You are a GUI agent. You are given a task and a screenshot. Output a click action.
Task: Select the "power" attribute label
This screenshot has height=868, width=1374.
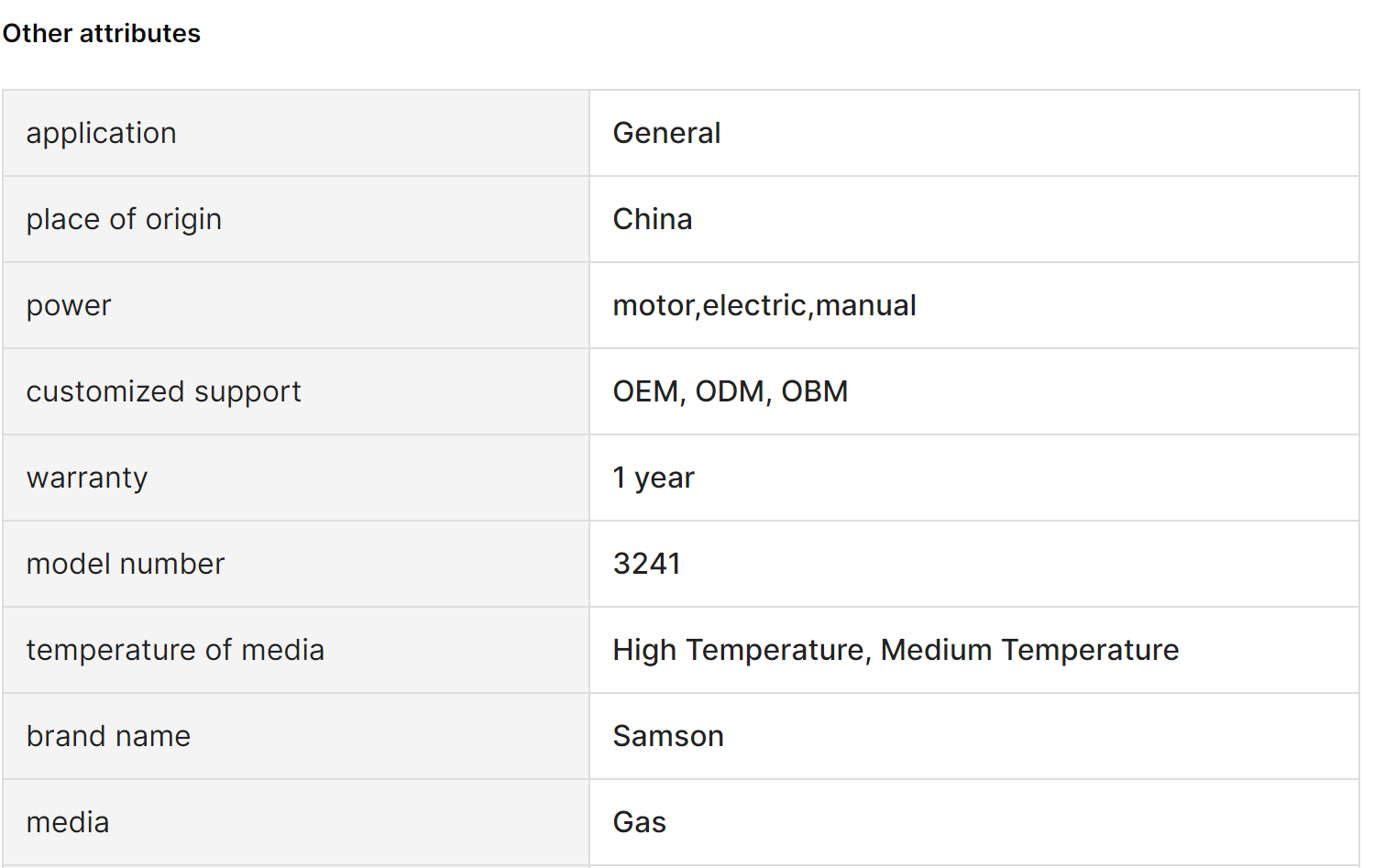click(x=69, y=306)
